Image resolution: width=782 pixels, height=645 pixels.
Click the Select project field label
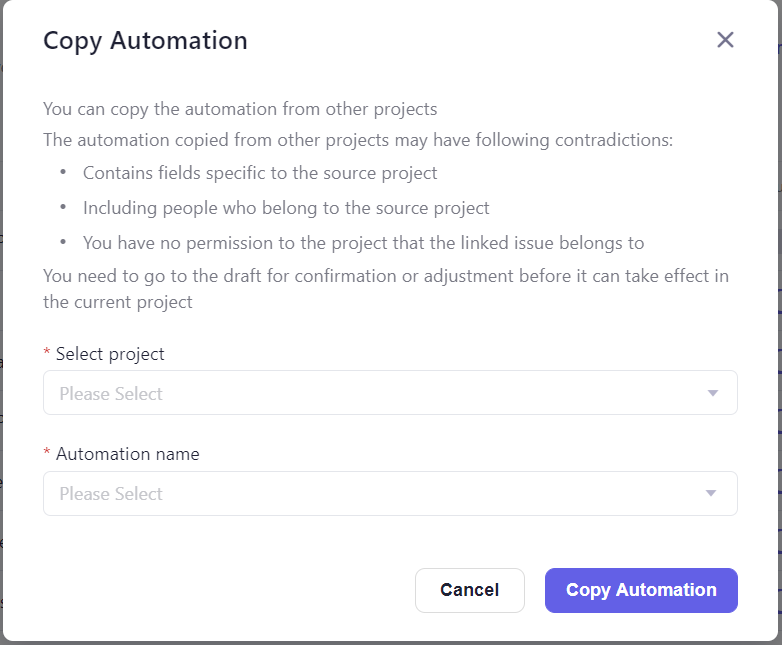(x=110, y=354)
